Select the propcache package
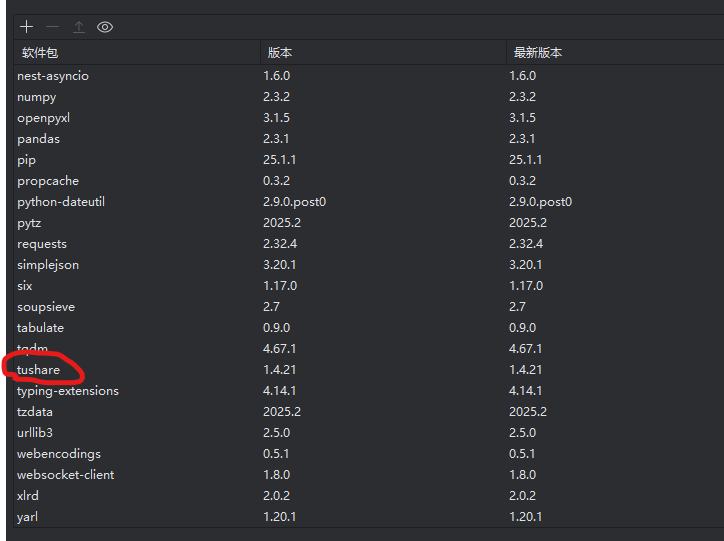Image resolution: width=724 pixels, height=541 pixels. (48, 181)
